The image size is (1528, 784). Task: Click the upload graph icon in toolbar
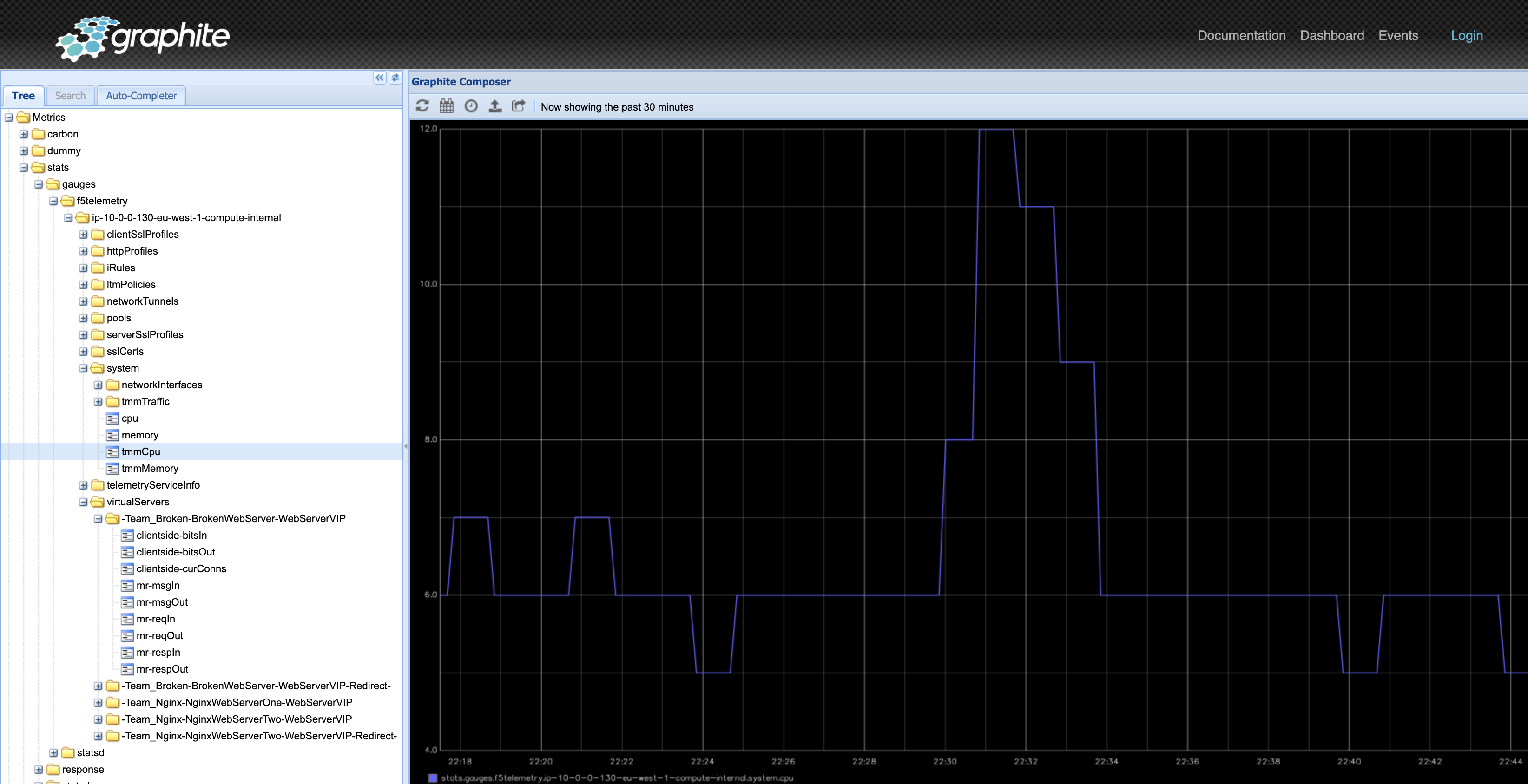495,106
